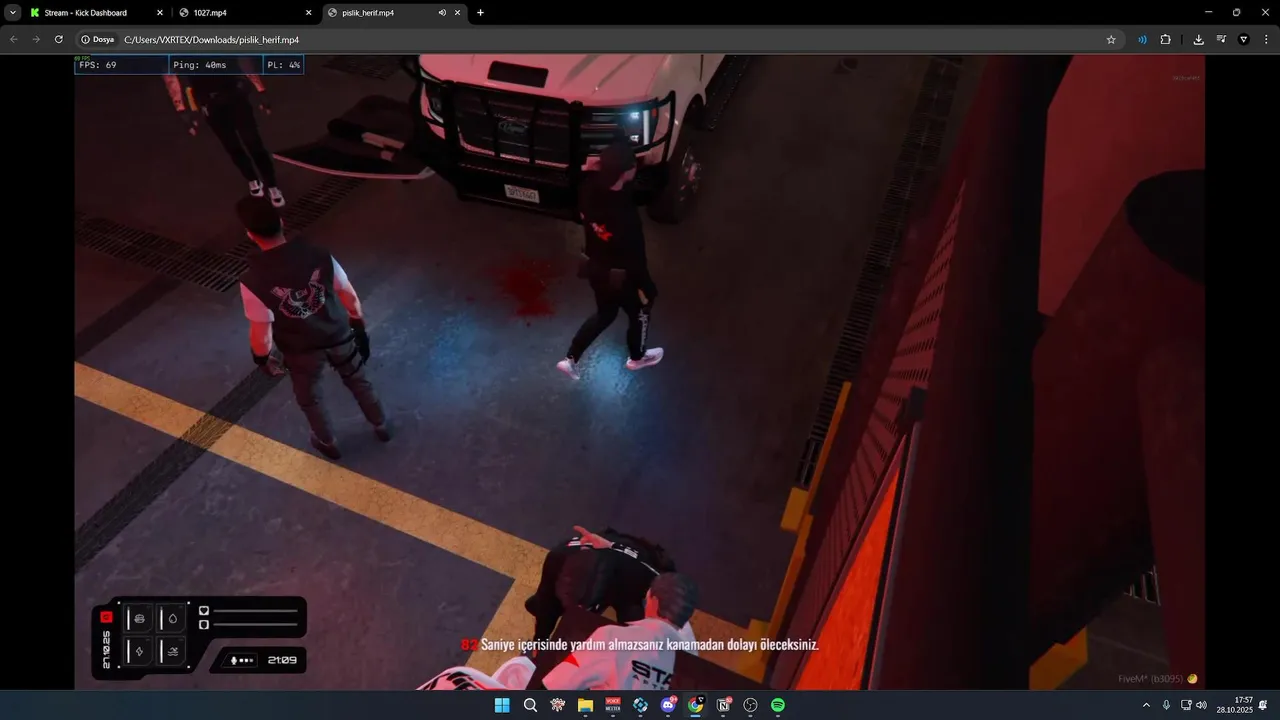Open OBS Studio taskbar icon
Viewport: 1280px width, 720px height.
(x=750, y=705)
